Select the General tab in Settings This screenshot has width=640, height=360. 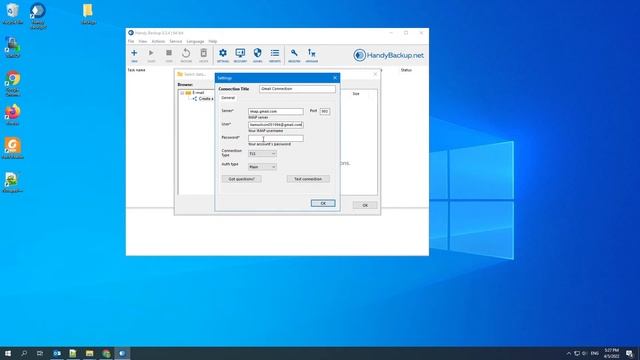(x=228, y=98)
